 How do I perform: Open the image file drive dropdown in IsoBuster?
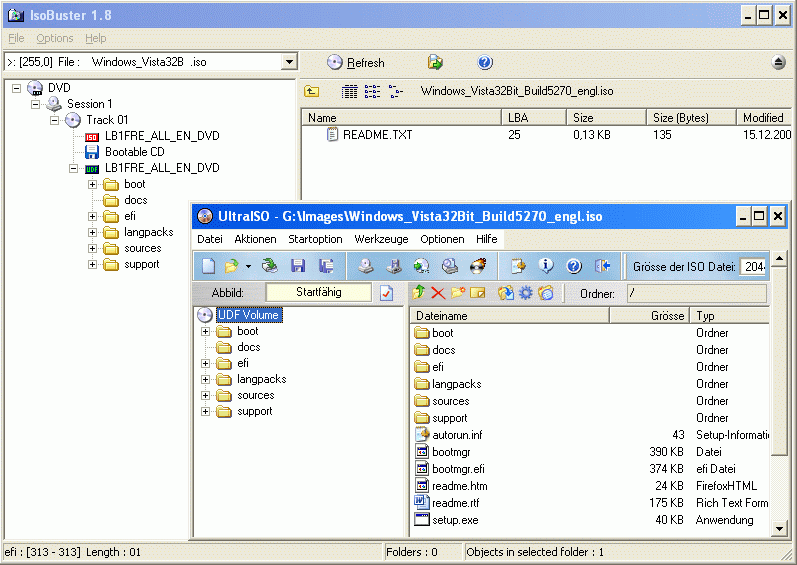pos(289,62)
